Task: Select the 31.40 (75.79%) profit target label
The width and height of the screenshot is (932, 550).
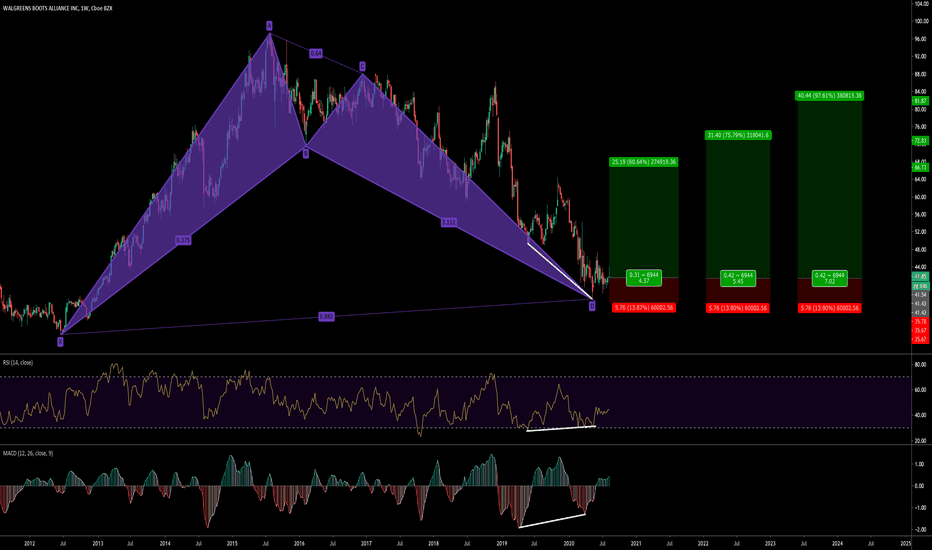Action: click(738, 135)
